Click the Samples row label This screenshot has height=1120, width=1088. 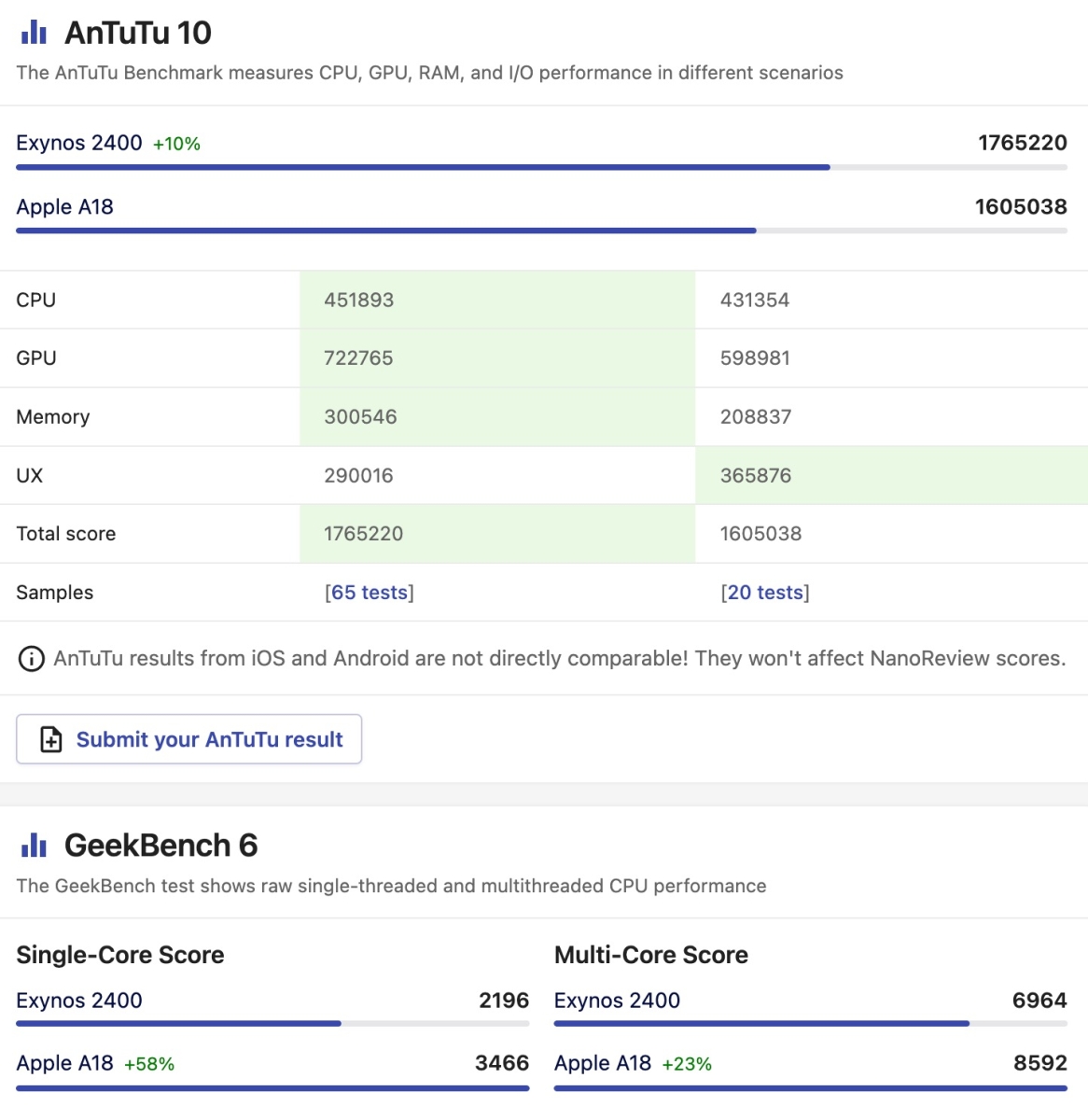coord(55,593)
